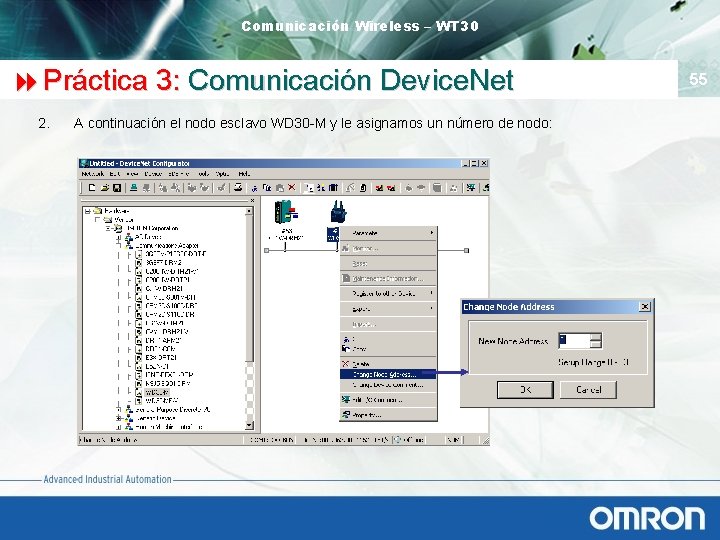Open the Device menu
The width and height of the screenshot is (720, 540).
pyautogui.click(x=153, y=174)
